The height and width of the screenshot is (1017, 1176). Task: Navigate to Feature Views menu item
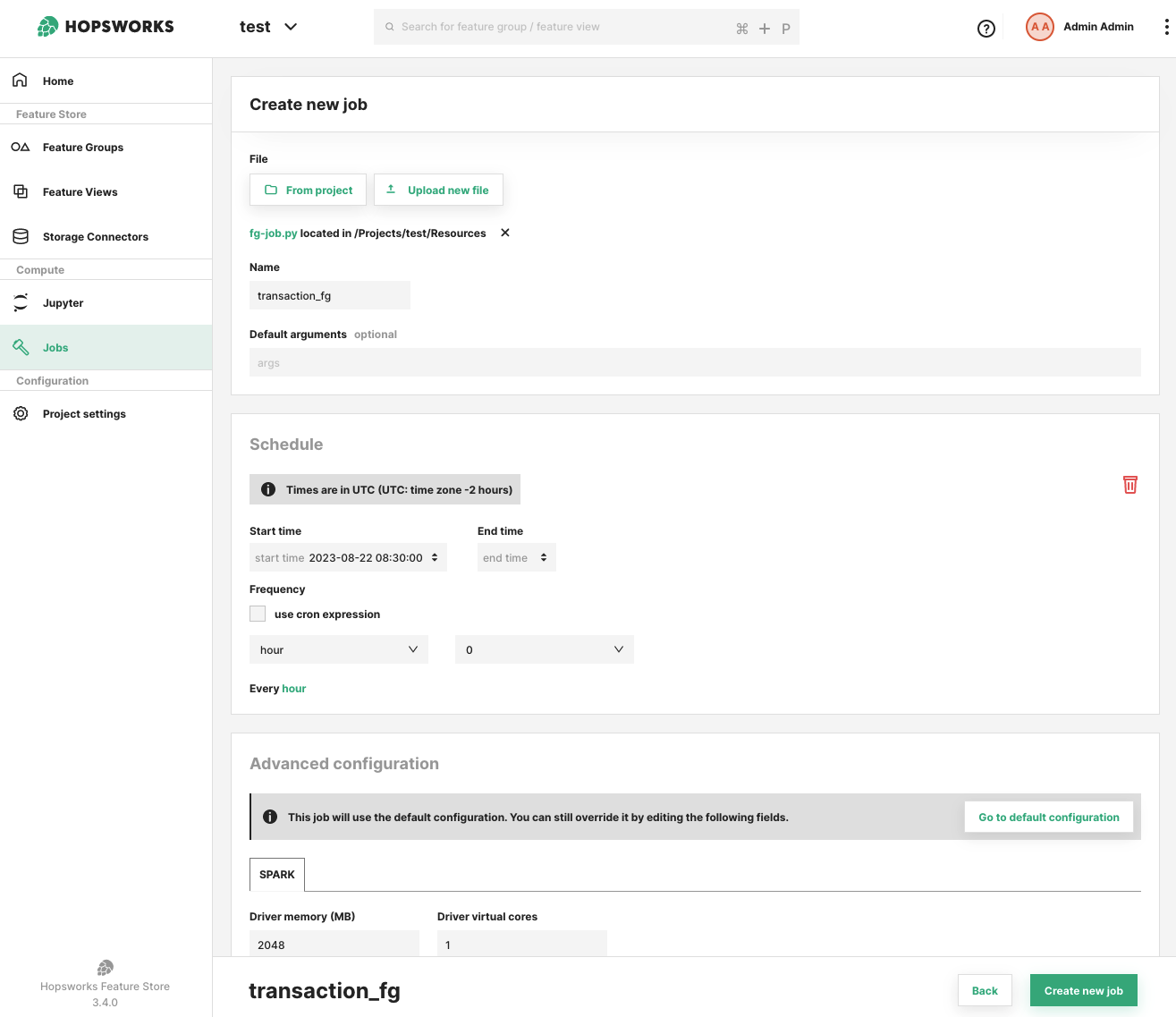[x=80, y=192]
